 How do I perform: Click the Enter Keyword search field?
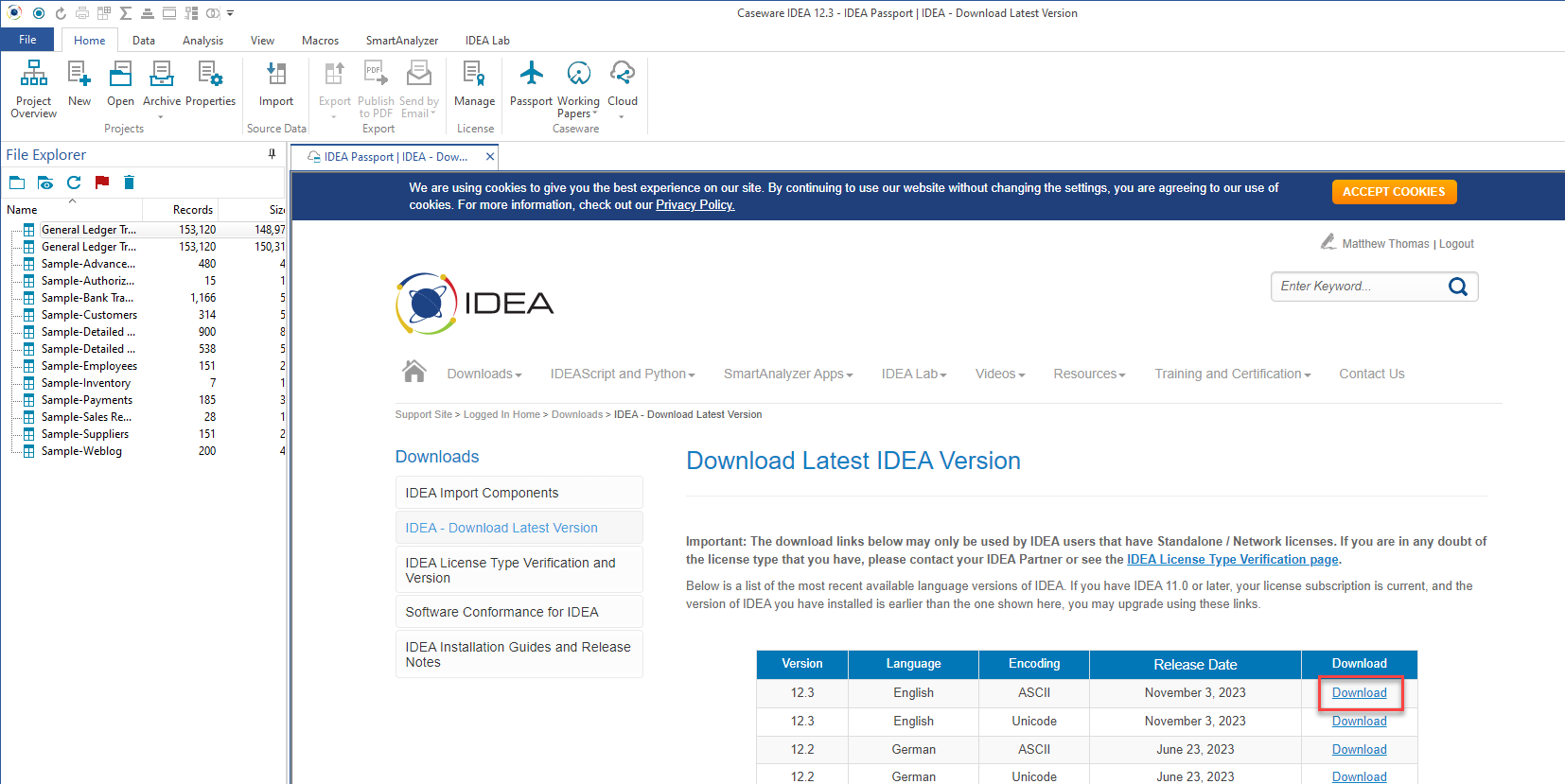click(x=1359, y=287)
